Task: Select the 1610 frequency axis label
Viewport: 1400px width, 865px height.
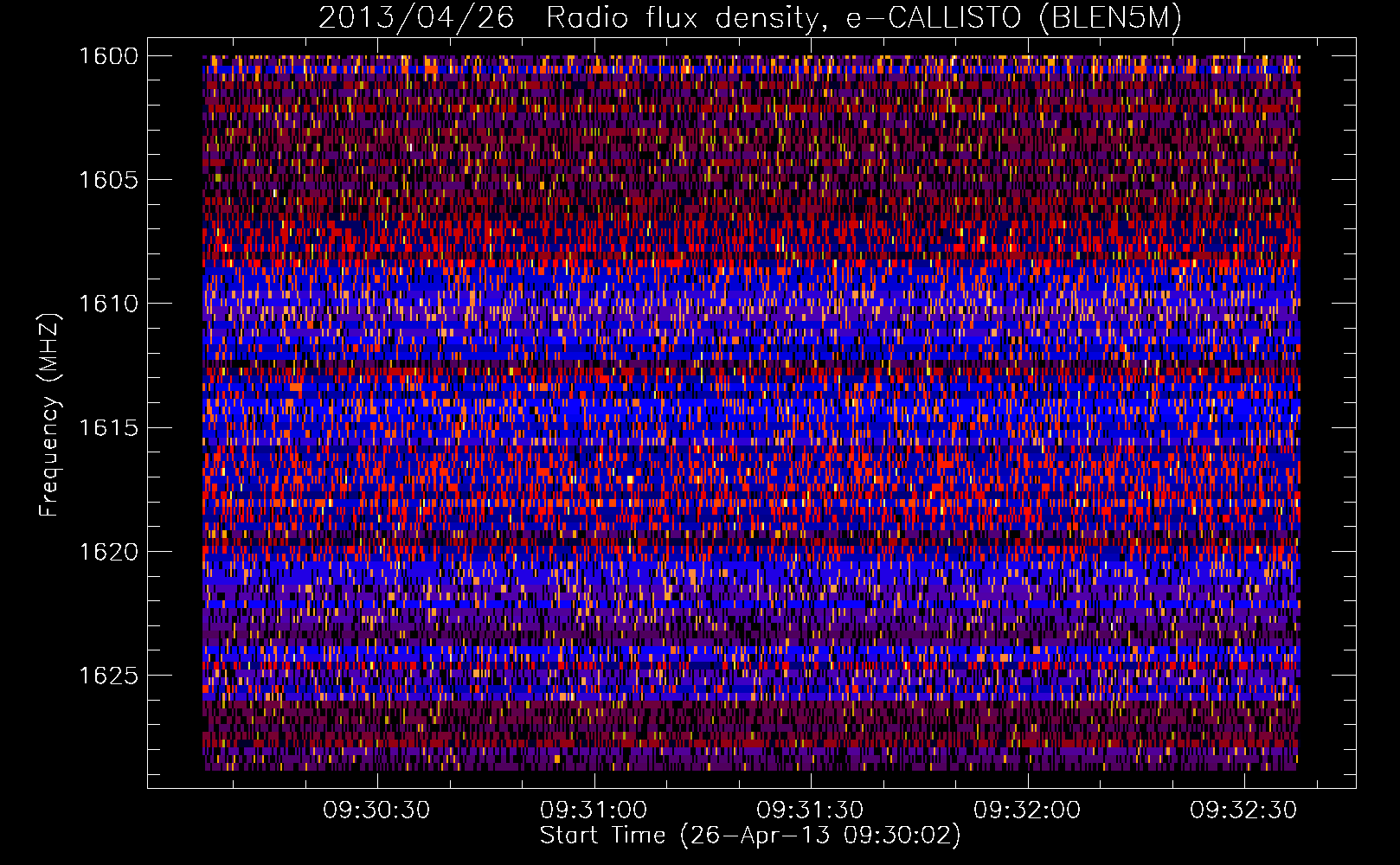Action: 108,304
